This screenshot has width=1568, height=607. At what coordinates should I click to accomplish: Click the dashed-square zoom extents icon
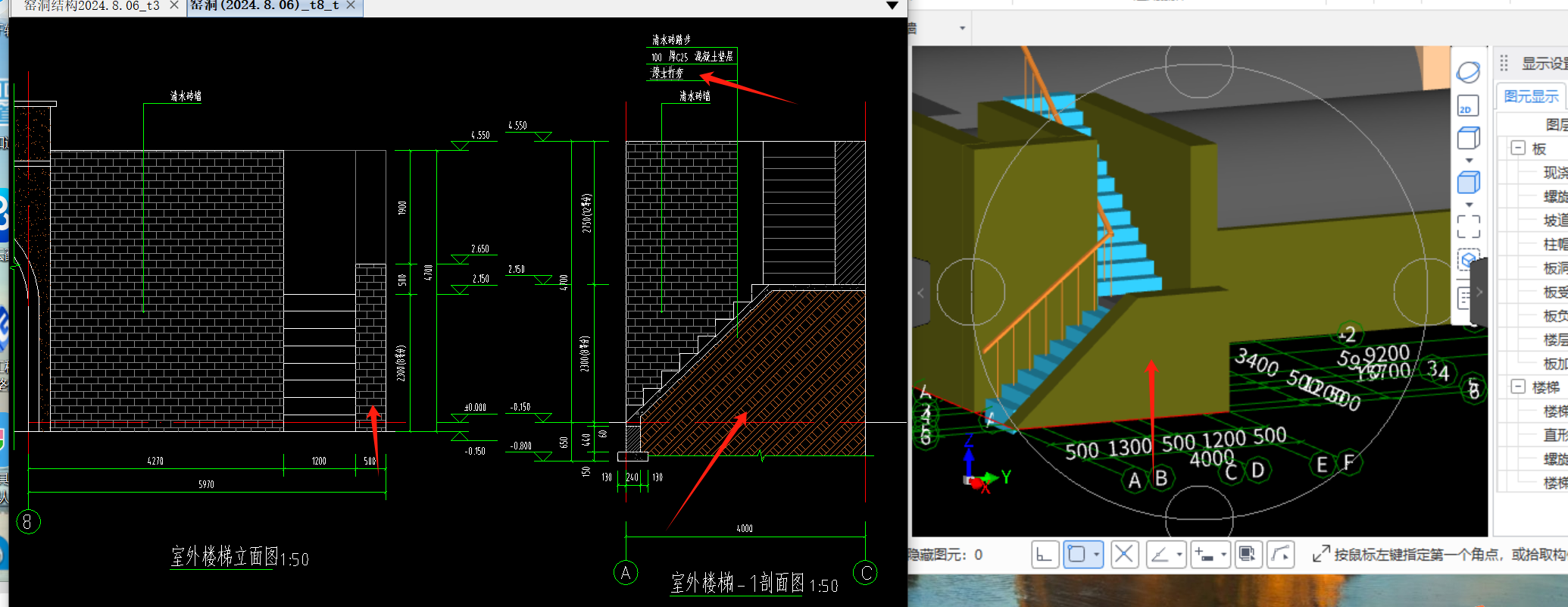(x=1468, y=227)
